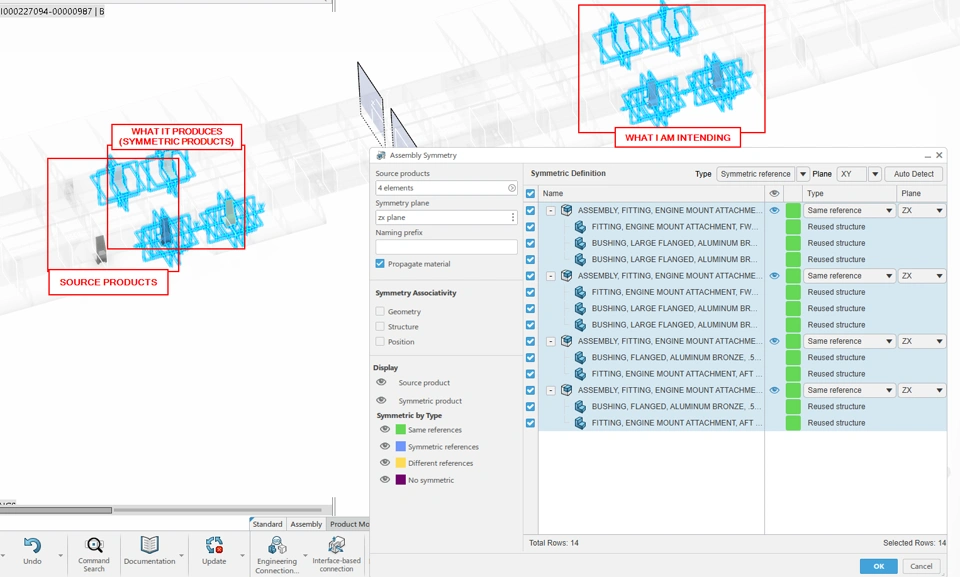Click the Update icon
Screen dimensions: 960x577
click(214, 546)
